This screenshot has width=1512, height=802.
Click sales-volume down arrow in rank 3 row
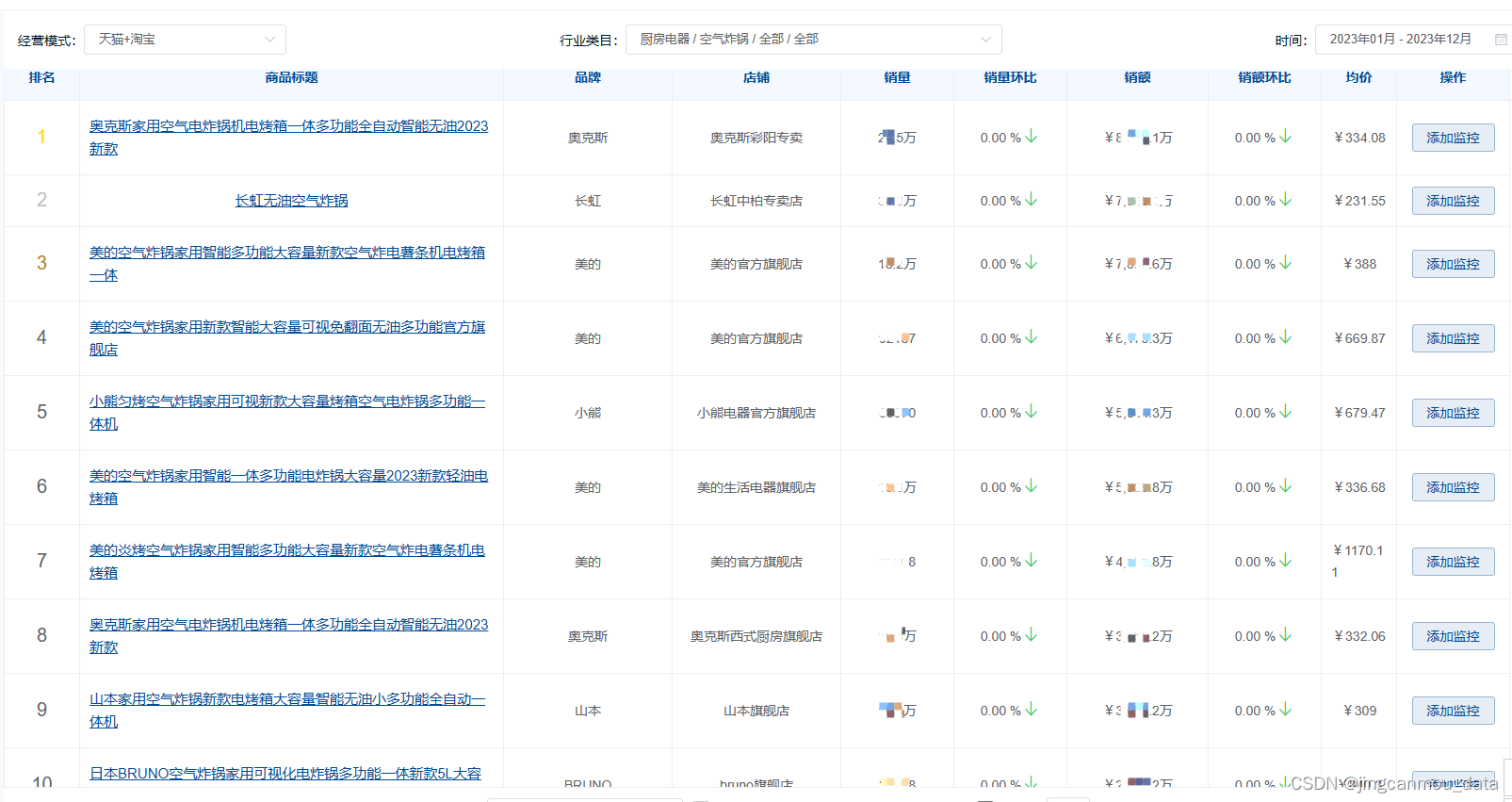click(x=1032, y=263)
